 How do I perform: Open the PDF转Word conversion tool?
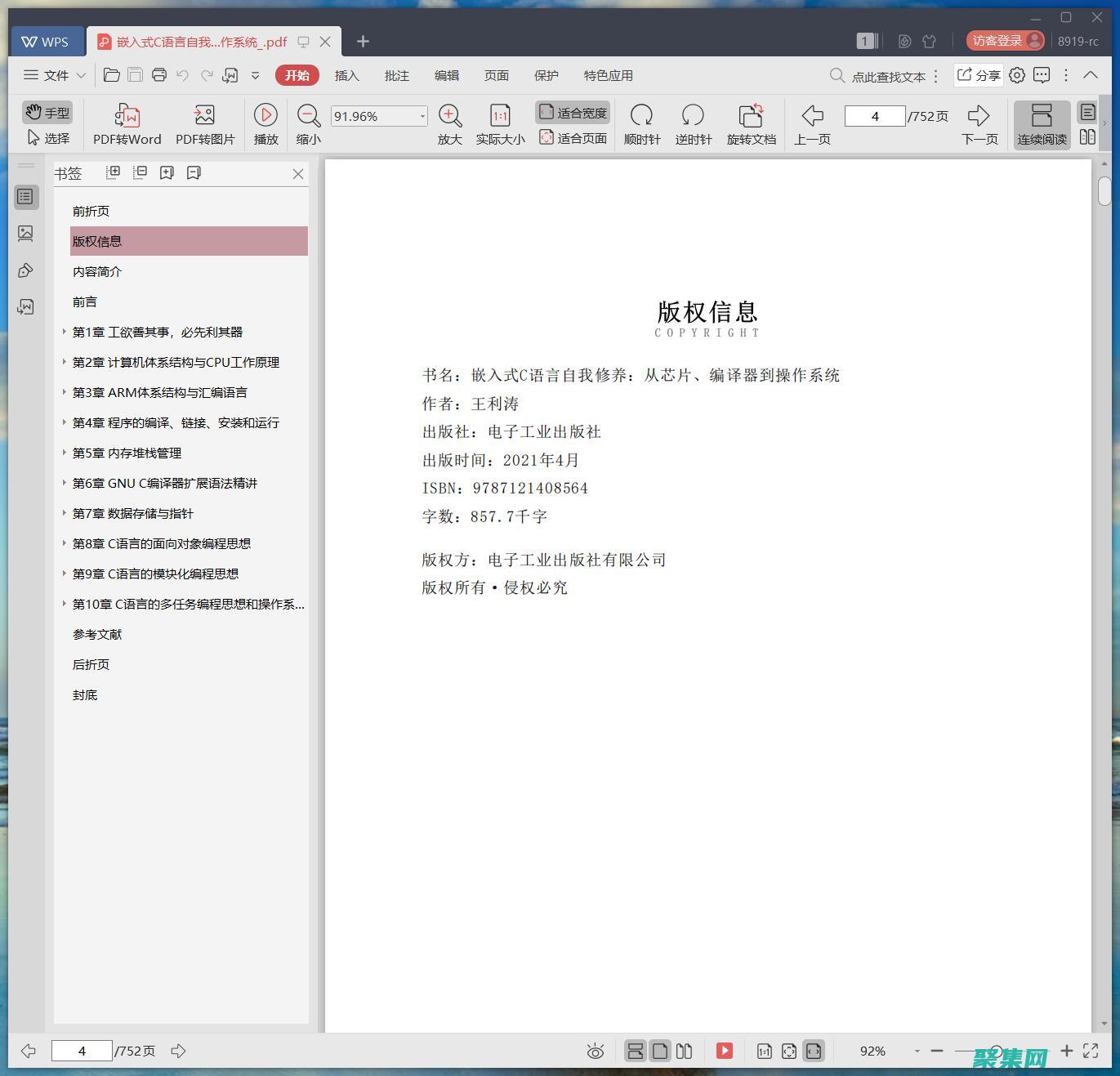(126, 123)
